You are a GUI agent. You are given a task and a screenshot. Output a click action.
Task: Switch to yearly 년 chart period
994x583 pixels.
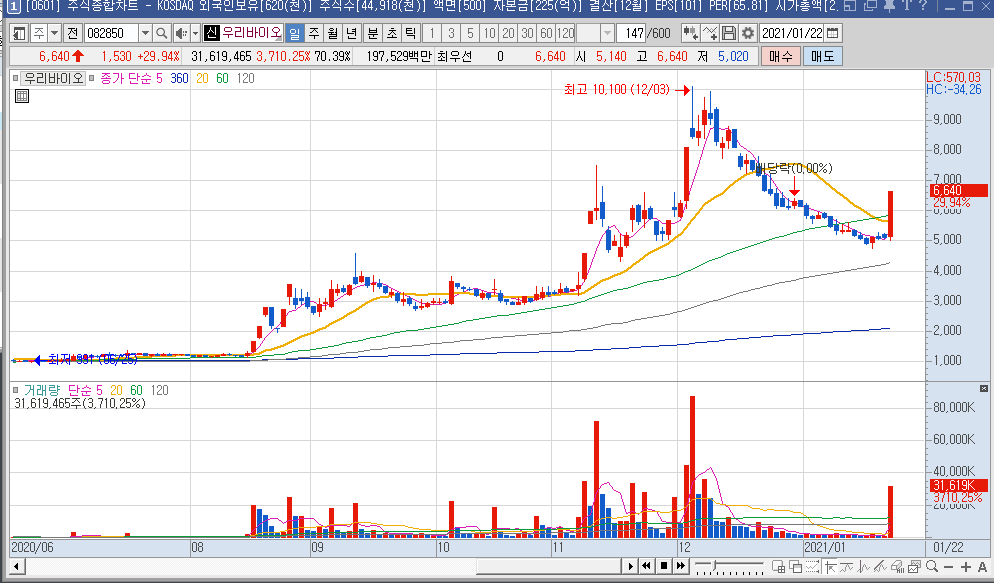pyautogui.click(x=352, y=33)
